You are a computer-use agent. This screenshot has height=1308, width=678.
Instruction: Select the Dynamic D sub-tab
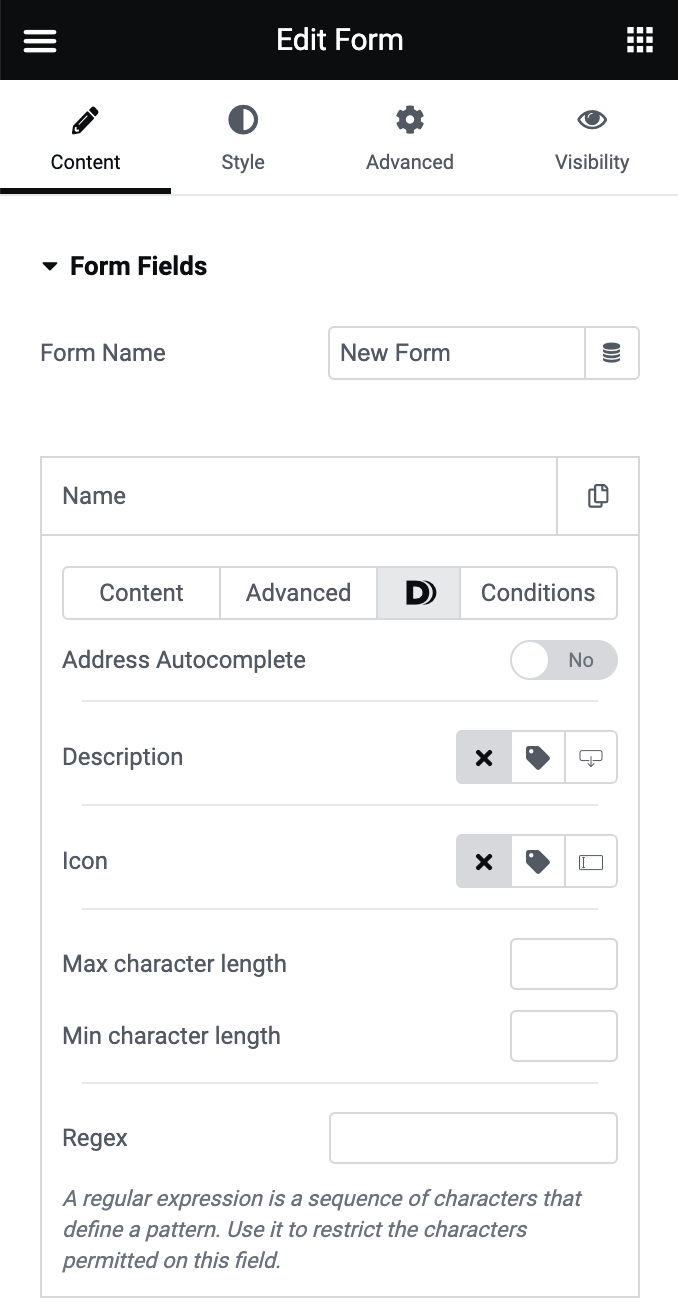click(x=418, y=593)
